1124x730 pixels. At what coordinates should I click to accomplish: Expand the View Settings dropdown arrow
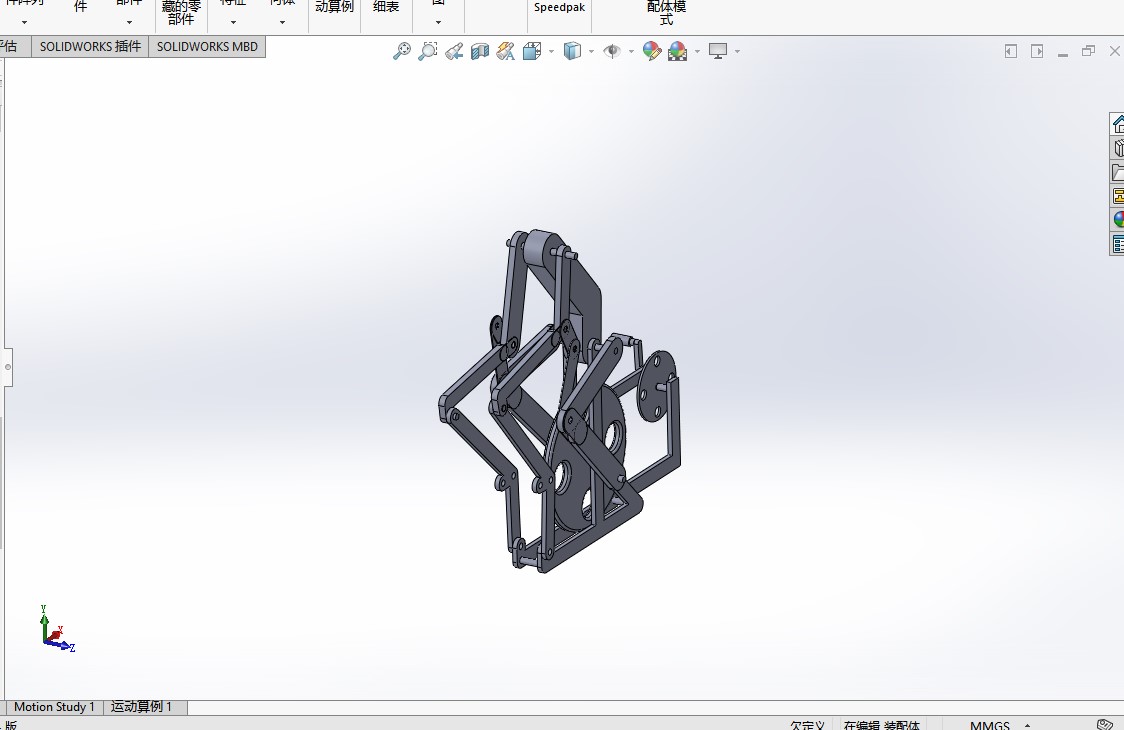(x=738, y=52)
